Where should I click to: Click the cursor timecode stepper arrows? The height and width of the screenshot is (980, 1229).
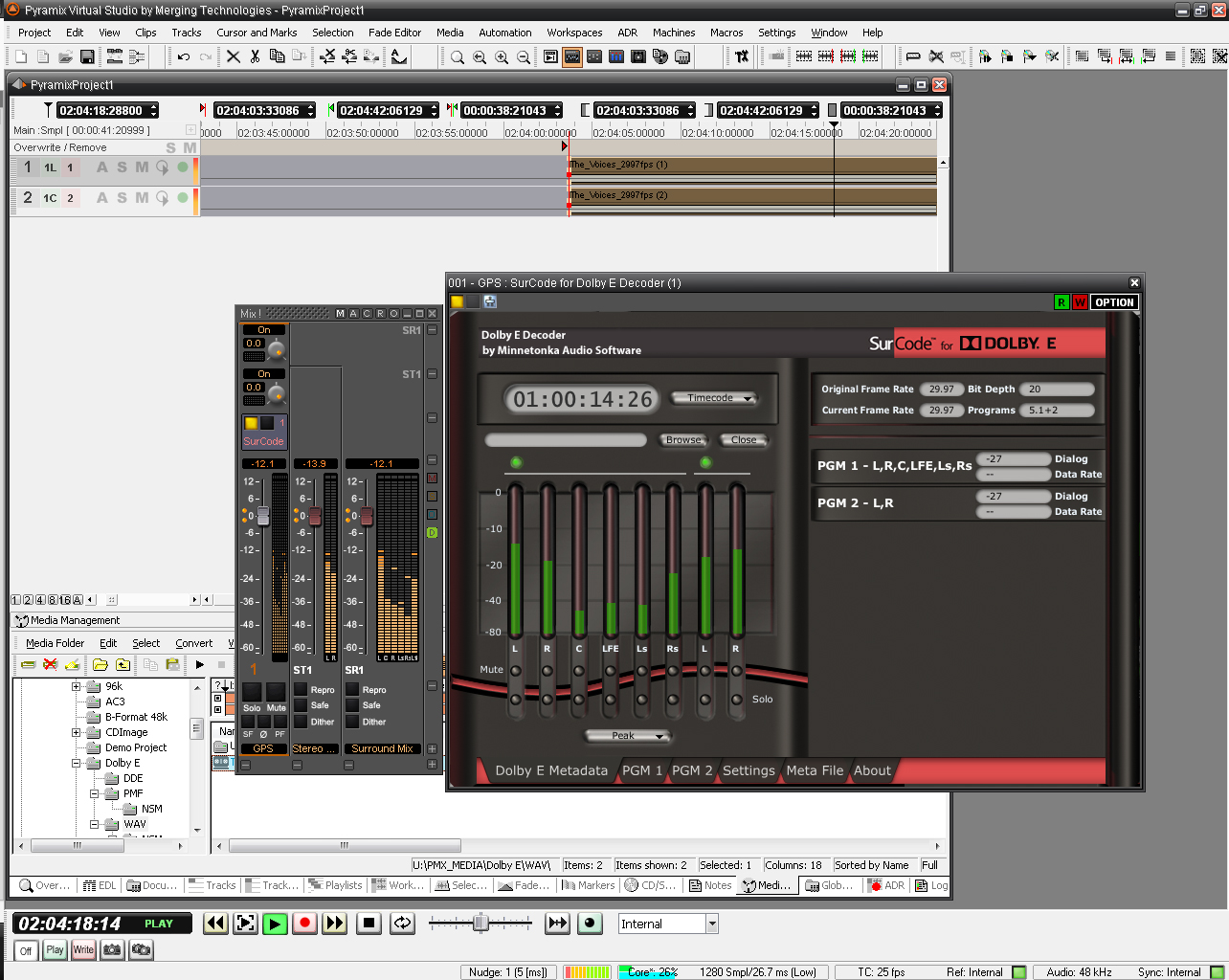pyautogui.click(x=153, y=110)
